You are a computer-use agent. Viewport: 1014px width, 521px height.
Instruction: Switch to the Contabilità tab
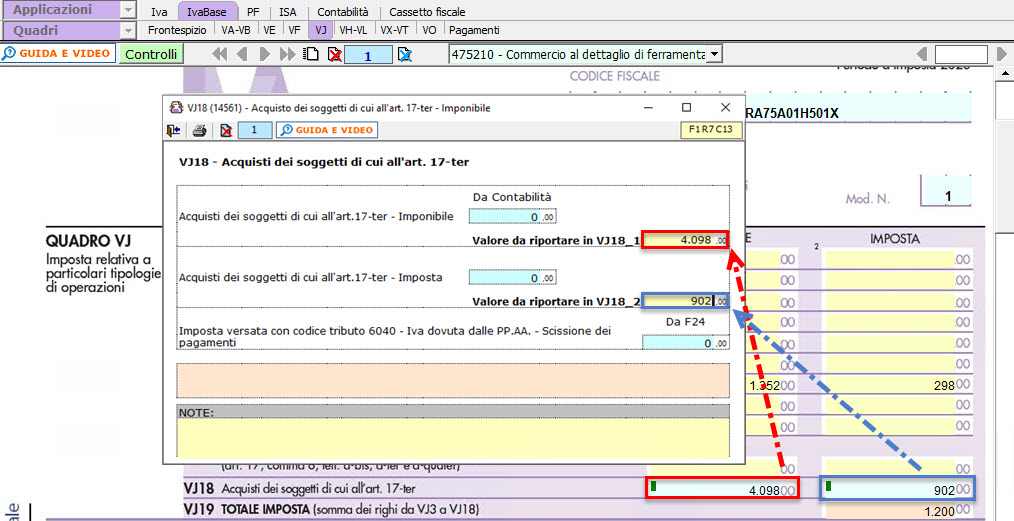[x=343, y=12]
